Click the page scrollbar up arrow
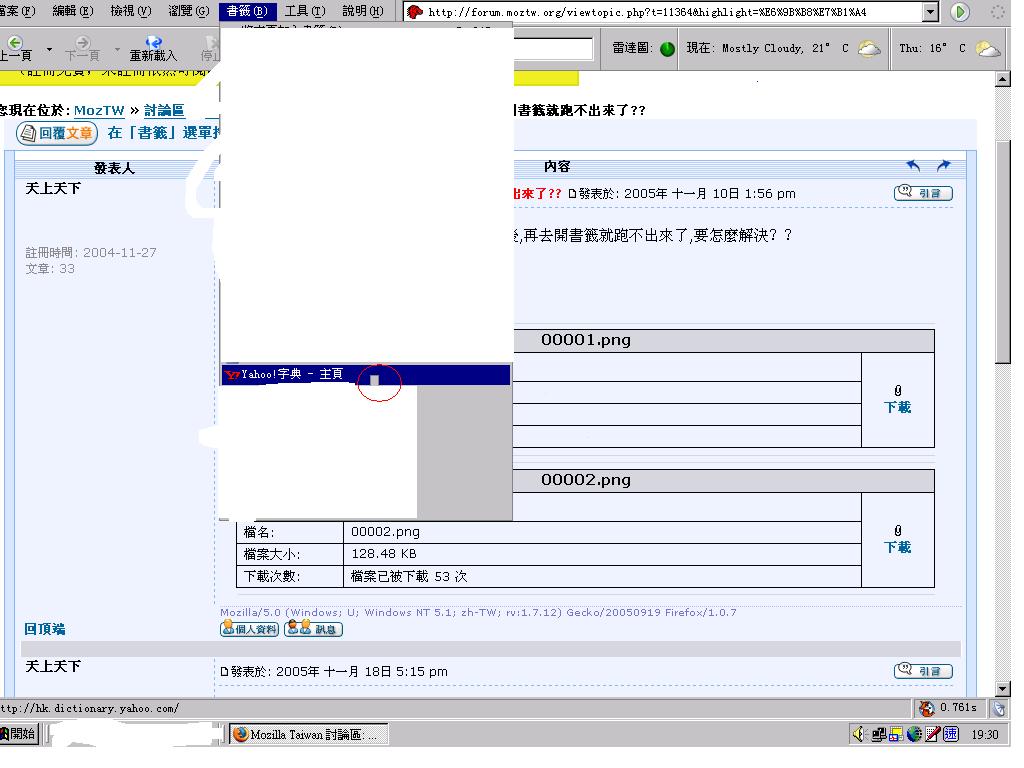This screenshot has height=768, width=1024. pos(1002,79)
